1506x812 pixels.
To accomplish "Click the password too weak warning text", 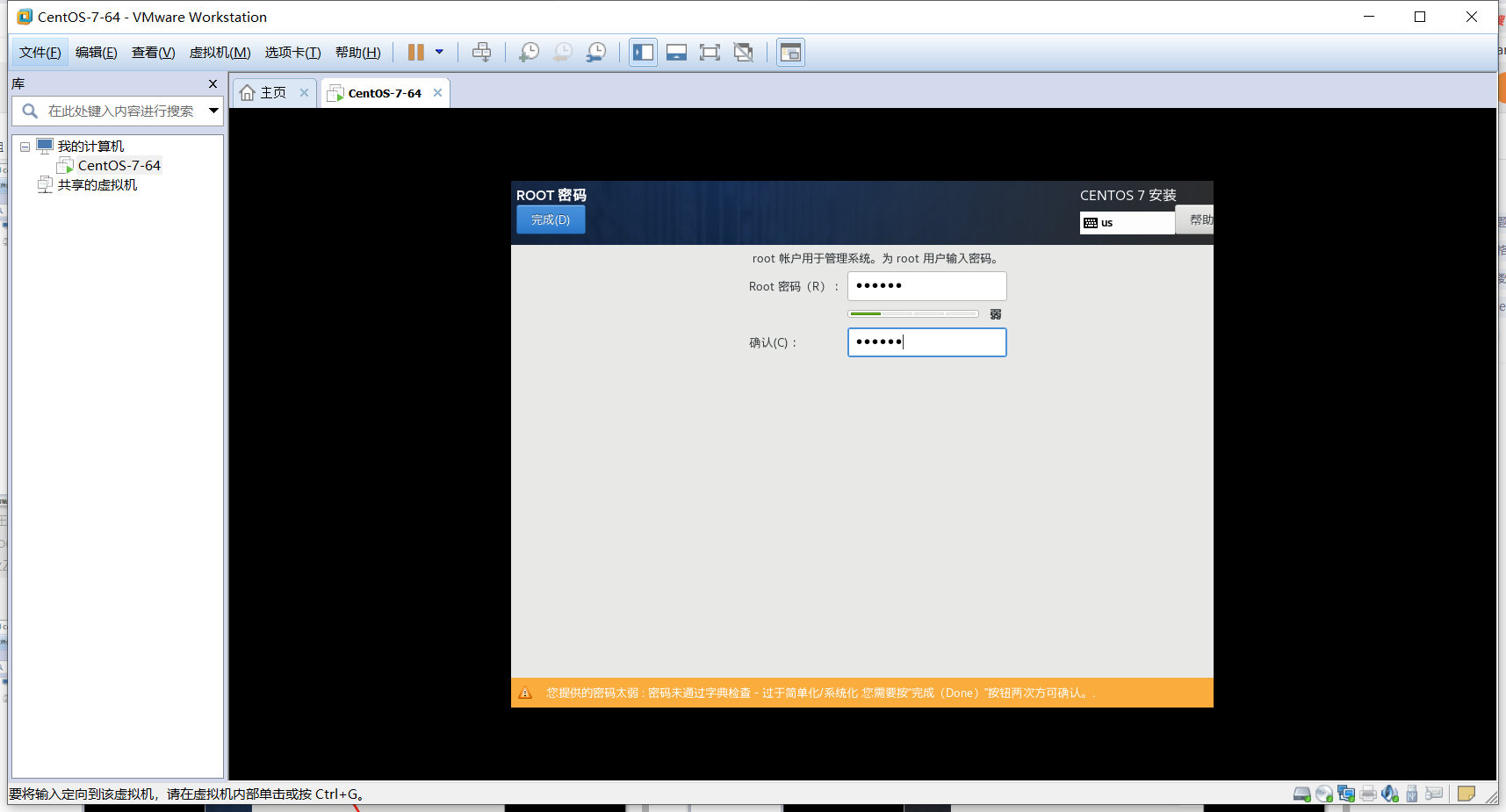I will pyautogui.click(x=820, y=693).
